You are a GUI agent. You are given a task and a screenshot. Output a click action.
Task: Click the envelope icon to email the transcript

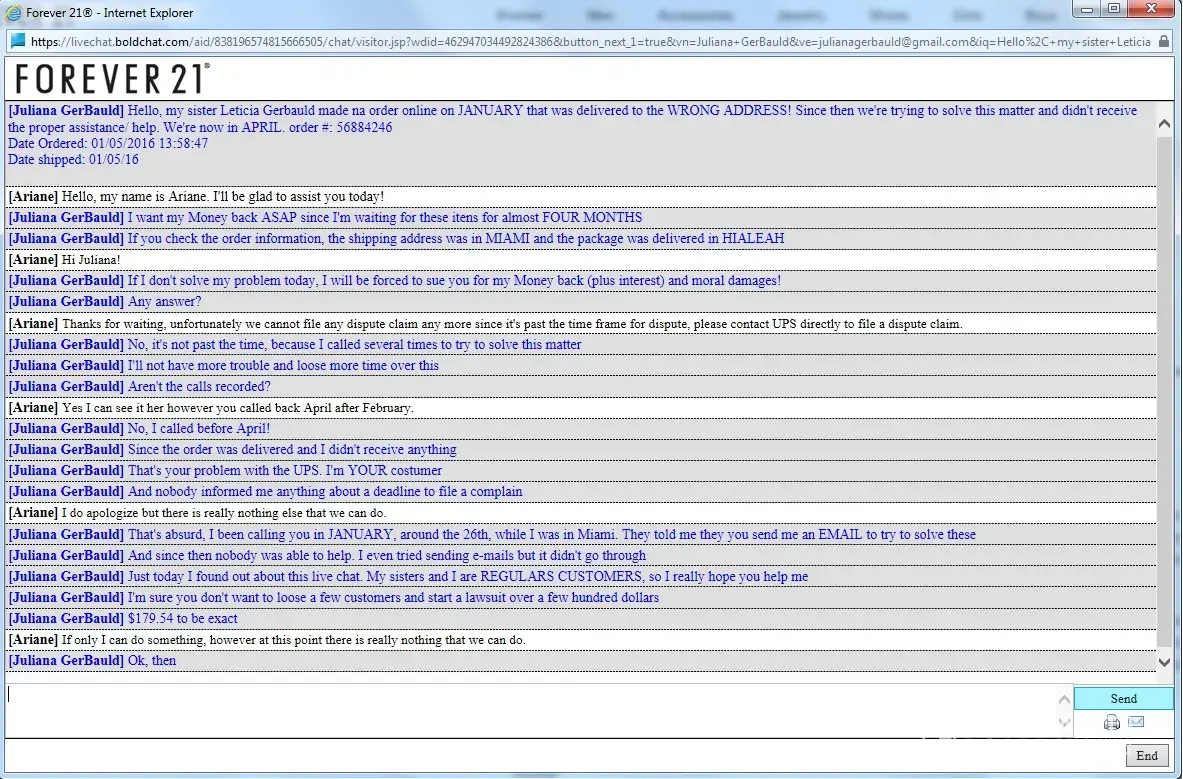tap(1136, 722)
